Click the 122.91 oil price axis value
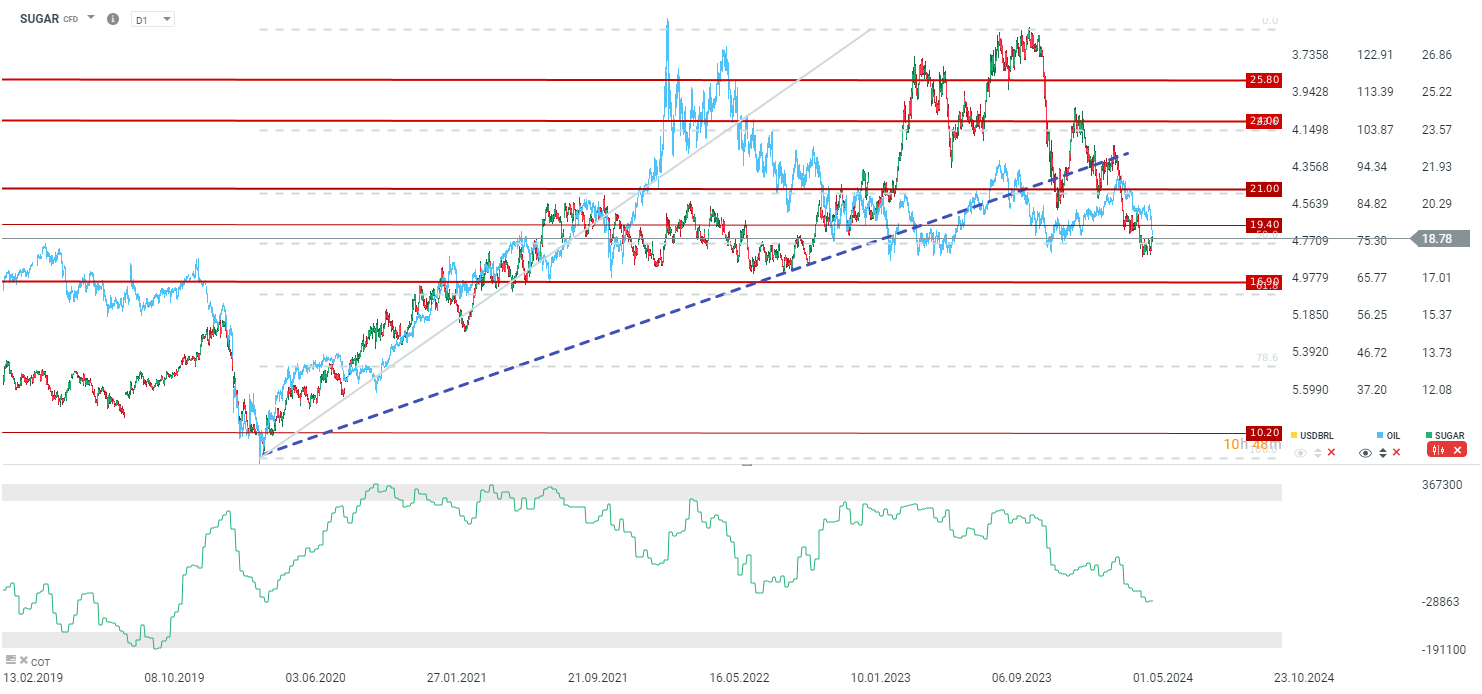The width and height of the screenshot is (1482, 694). (x=1374, y=55)
